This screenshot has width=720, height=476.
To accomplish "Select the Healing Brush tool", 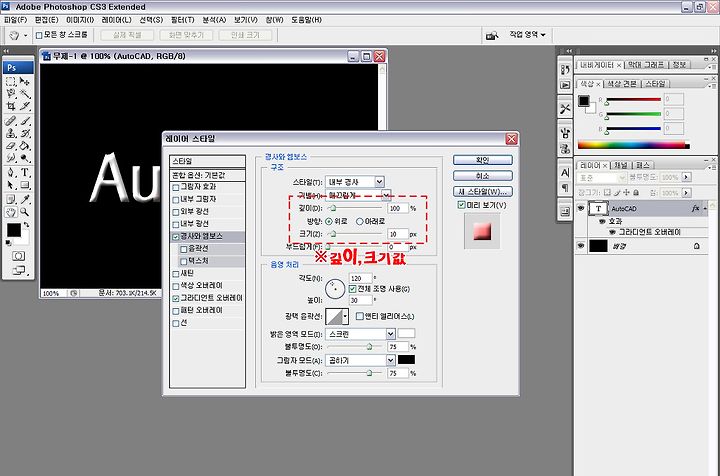I will [x=11, y=121].
